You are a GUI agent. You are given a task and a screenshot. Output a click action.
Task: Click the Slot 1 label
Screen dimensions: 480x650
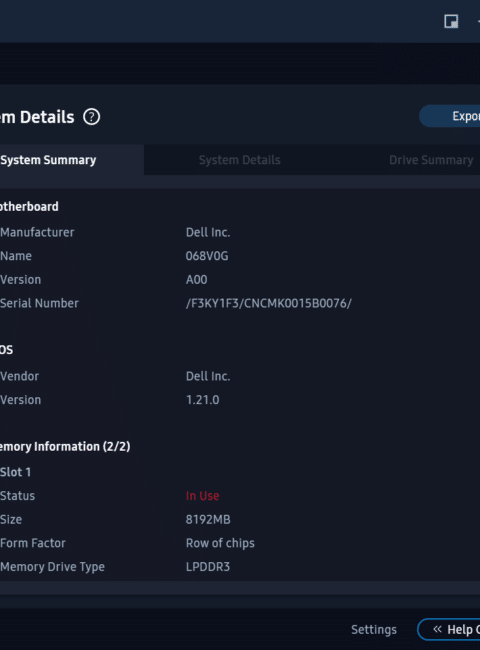coord(15,472)
